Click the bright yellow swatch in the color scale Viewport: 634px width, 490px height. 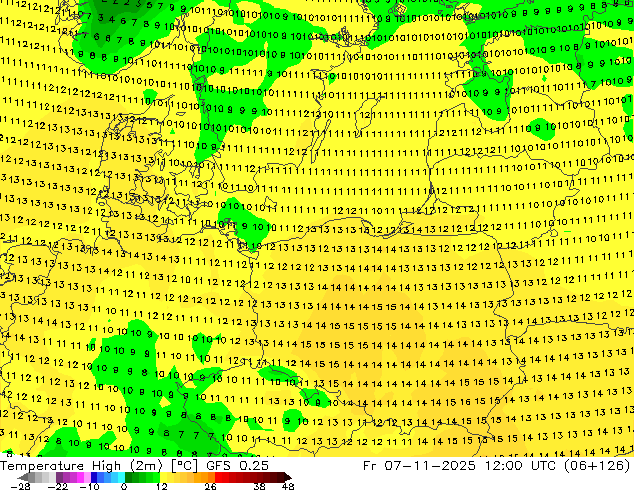[x=163, y=477]
